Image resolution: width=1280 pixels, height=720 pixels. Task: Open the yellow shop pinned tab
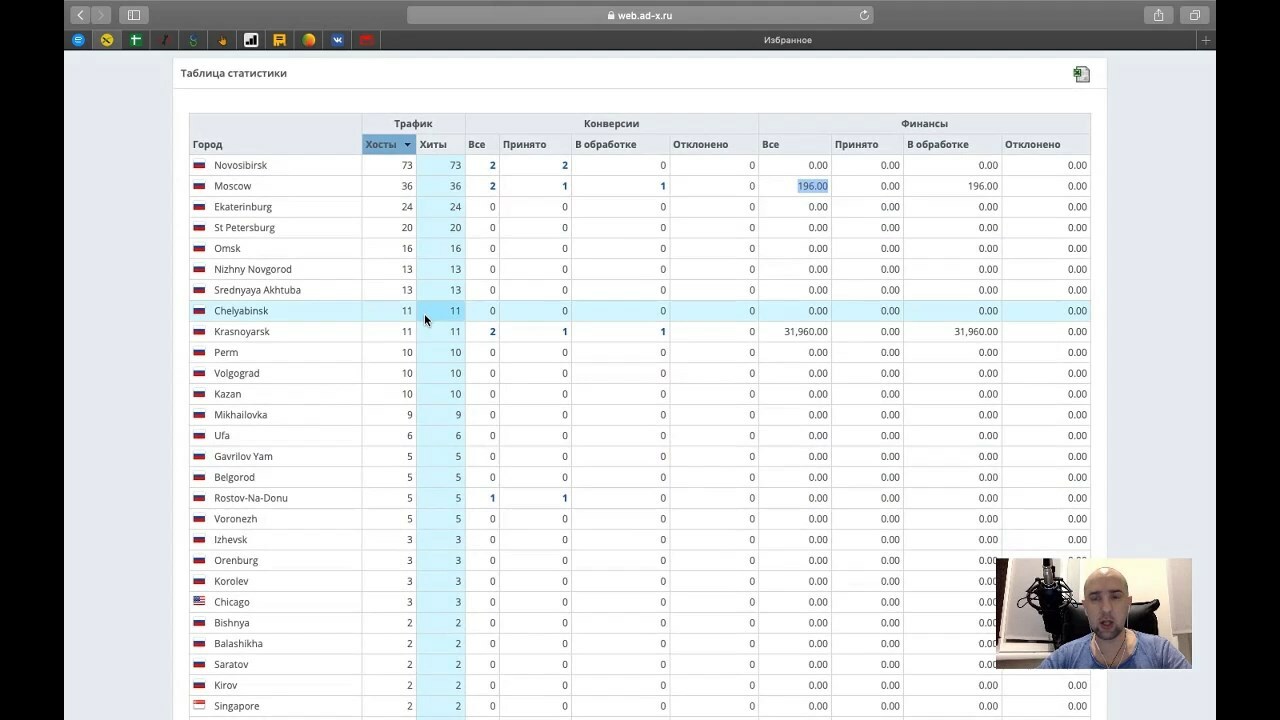280,40
